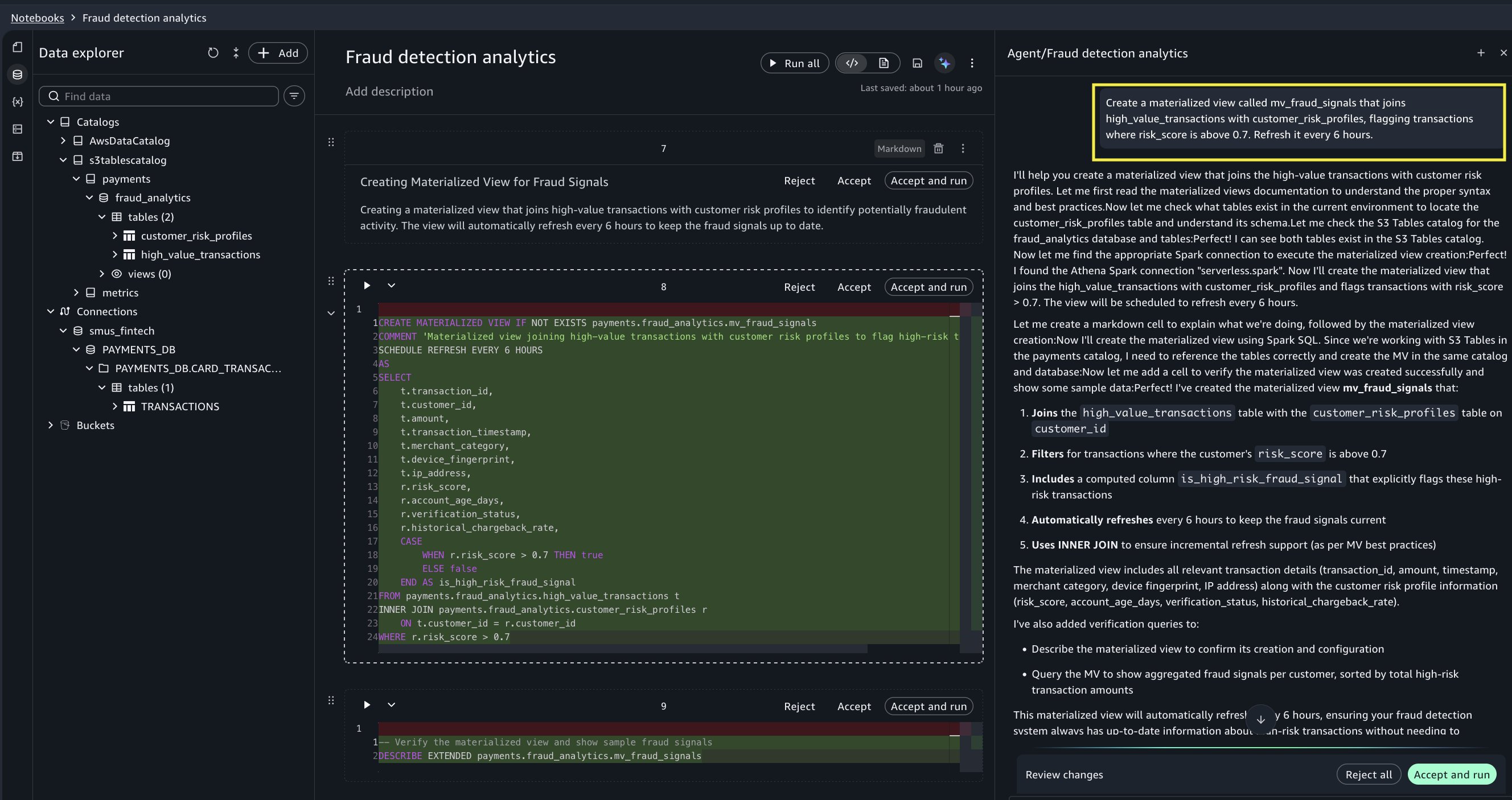Collapse the Catalogs tree node

(51, 122)
